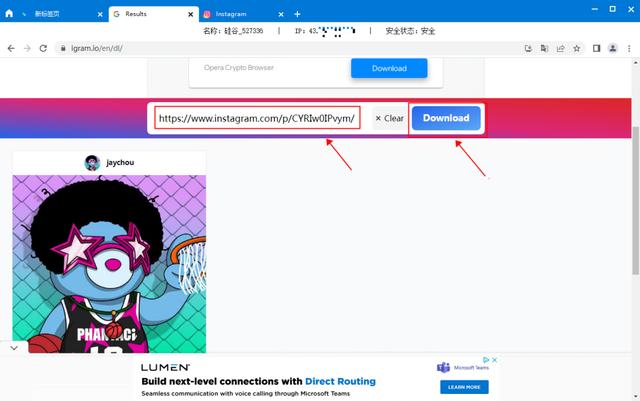Reload the page with refresh icon

(x=43, y=48)
